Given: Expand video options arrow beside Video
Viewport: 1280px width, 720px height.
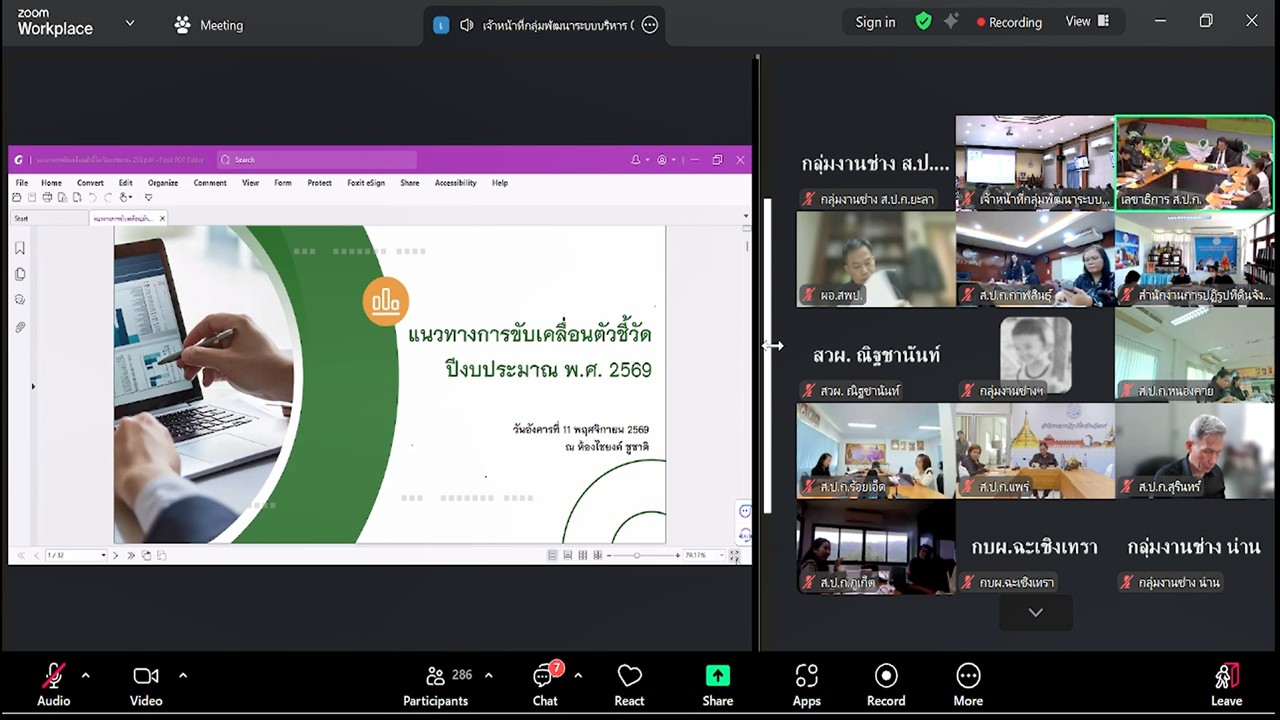Looking at the screenshot, I should pos(183,676).
